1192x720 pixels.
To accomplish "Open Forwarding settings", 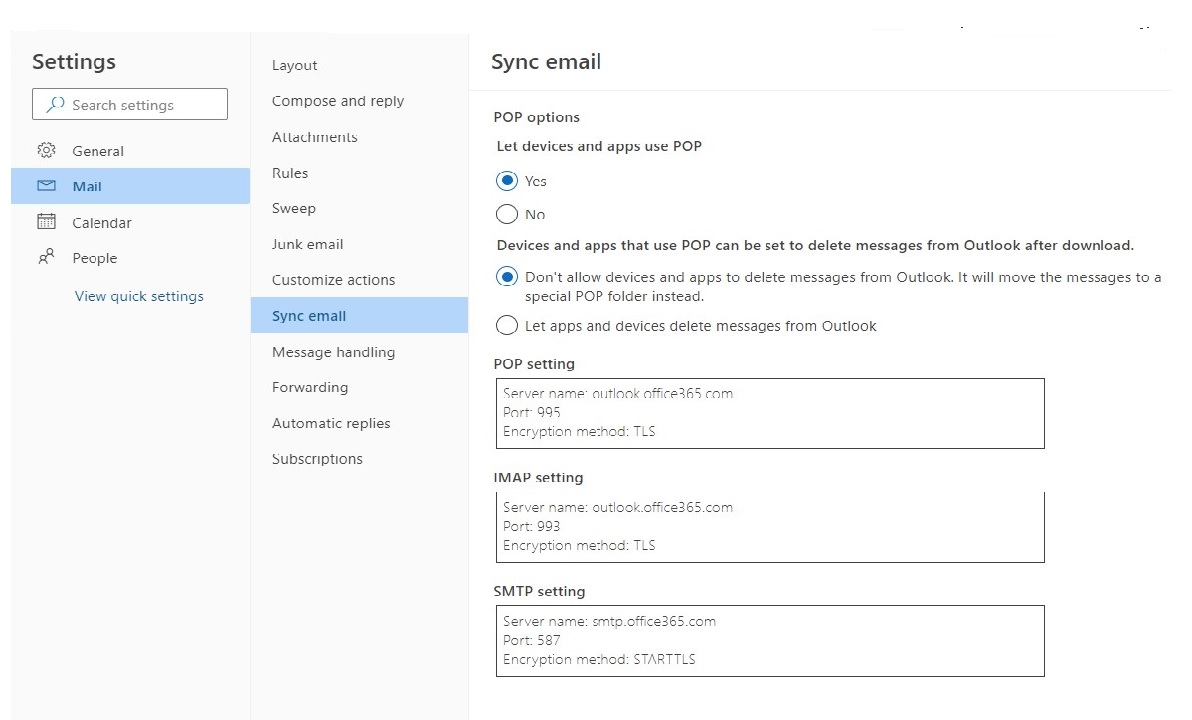I will 310,387.
